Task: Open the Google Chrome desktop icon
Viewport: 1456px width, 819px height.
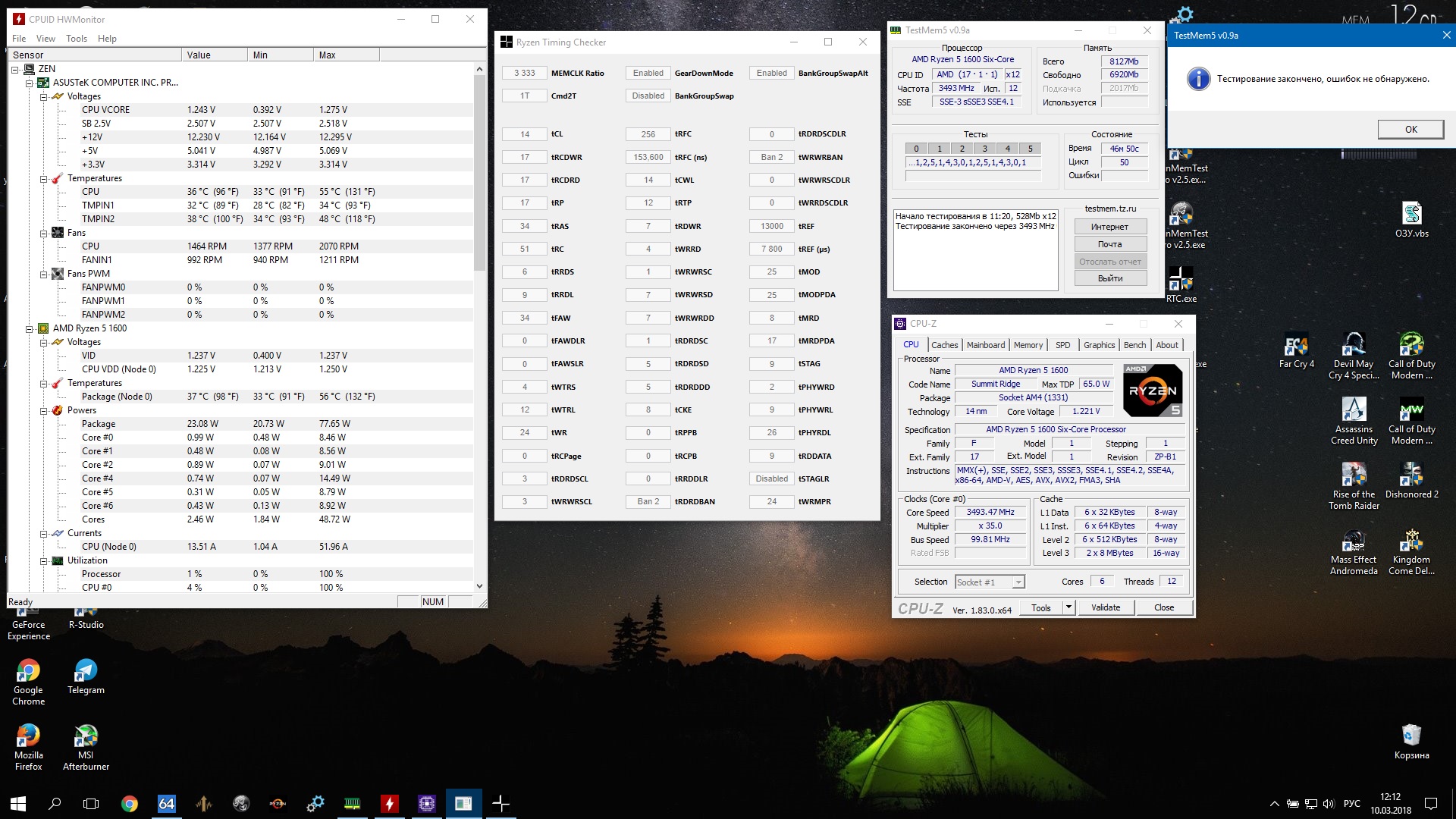Action: pos(28,671)
